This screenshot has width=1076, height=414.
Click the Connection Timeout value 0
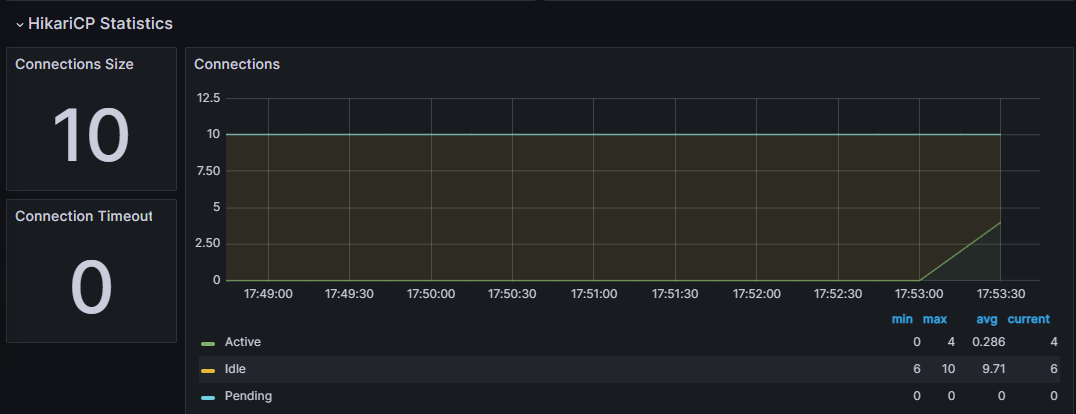tap(91, 288)
